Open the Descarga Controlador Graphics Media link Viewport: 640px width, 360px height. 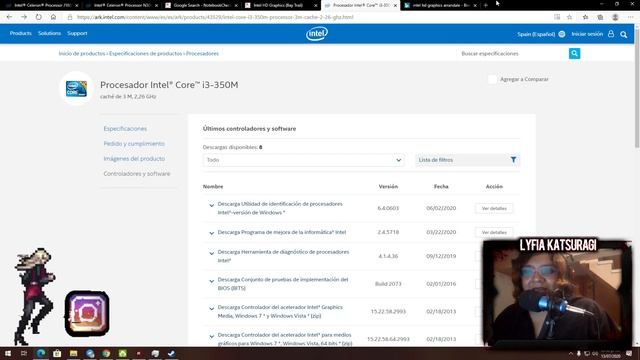coord(280,311)
